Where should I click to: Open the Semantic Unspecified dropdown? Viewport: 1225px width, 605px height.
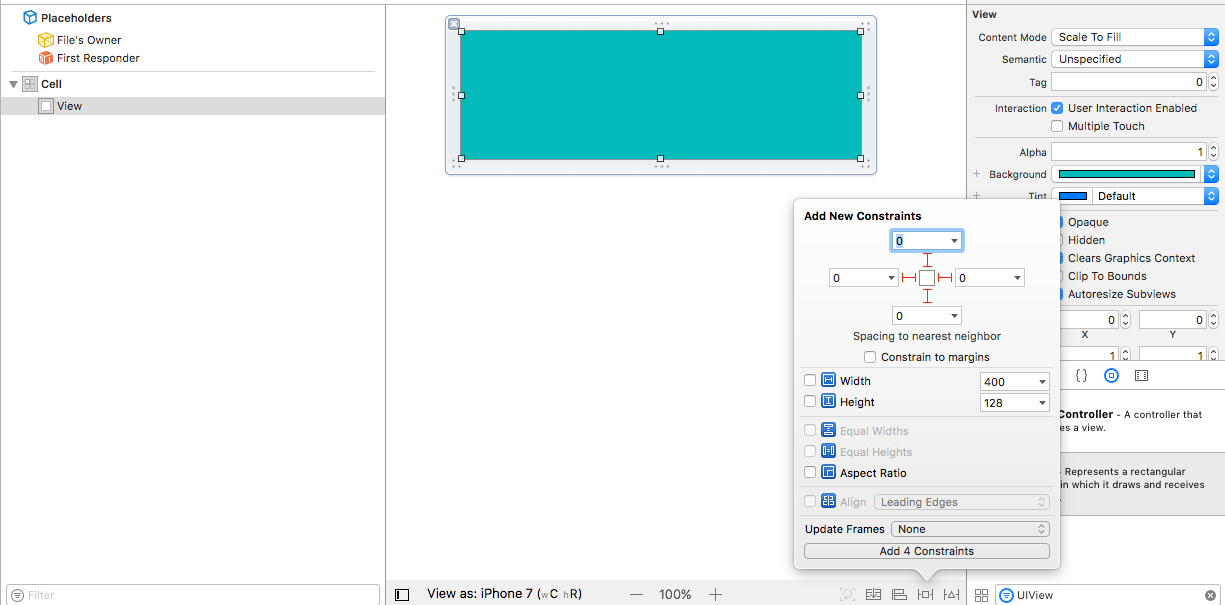[1134, 59]
